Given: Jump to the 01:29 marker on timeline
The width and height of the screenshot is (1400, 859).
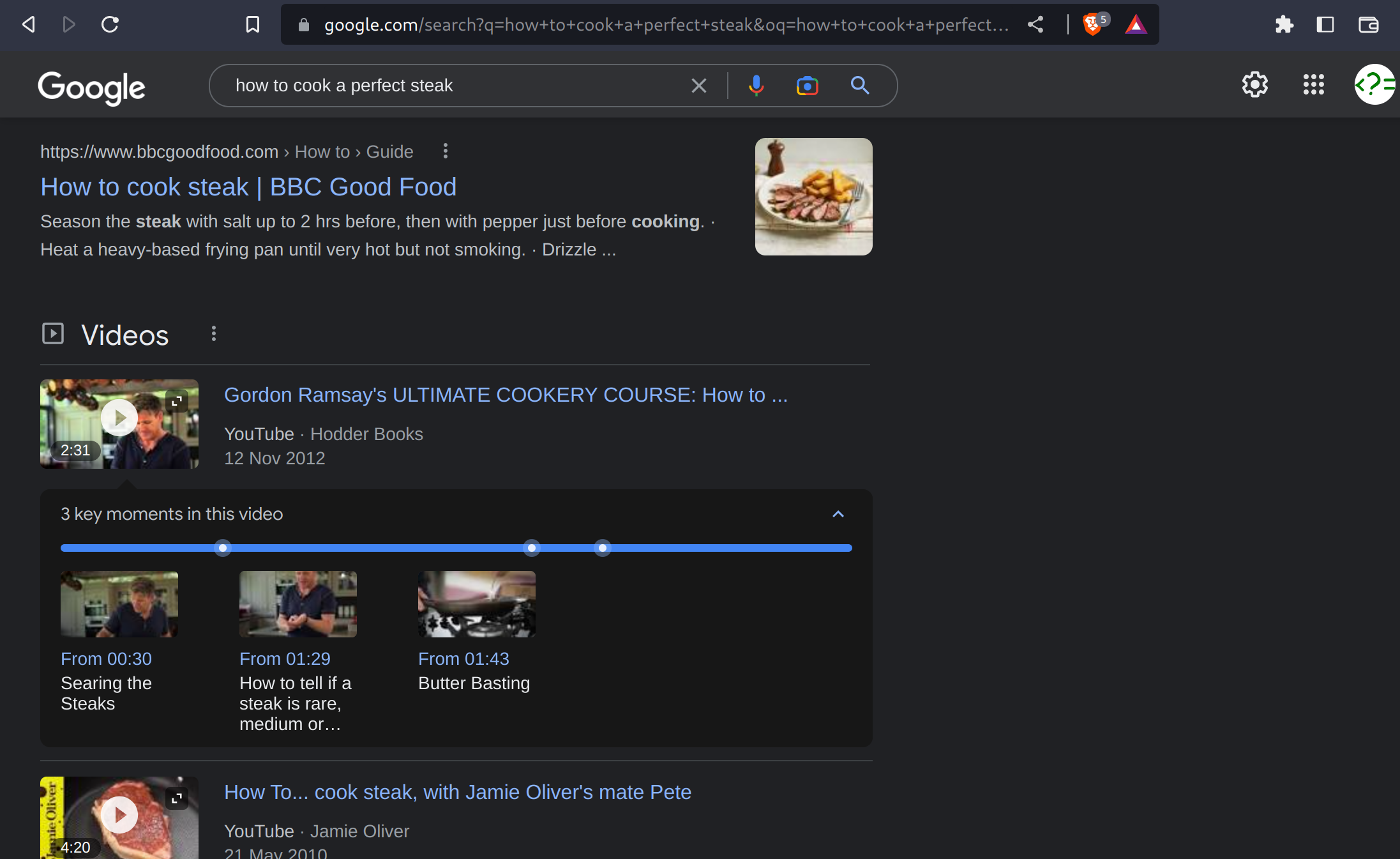Looking at the screenshot, I should (x=531, y=548).
